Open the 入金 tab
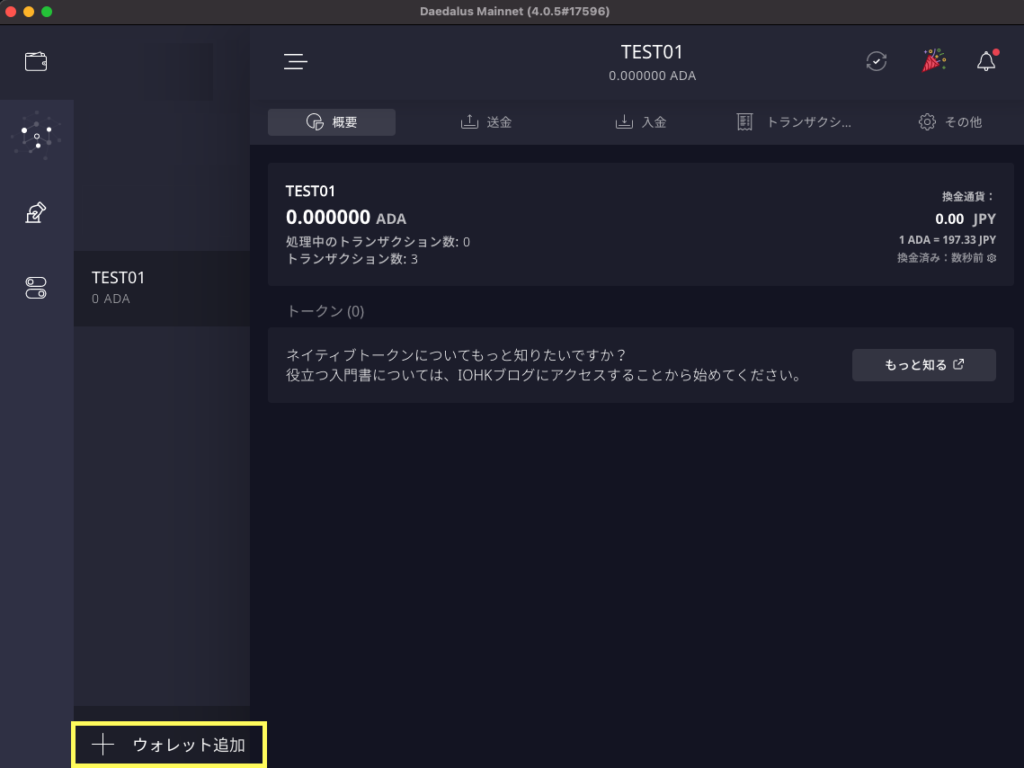Screen dimensions: 1024x768 (x=641, y=122)
